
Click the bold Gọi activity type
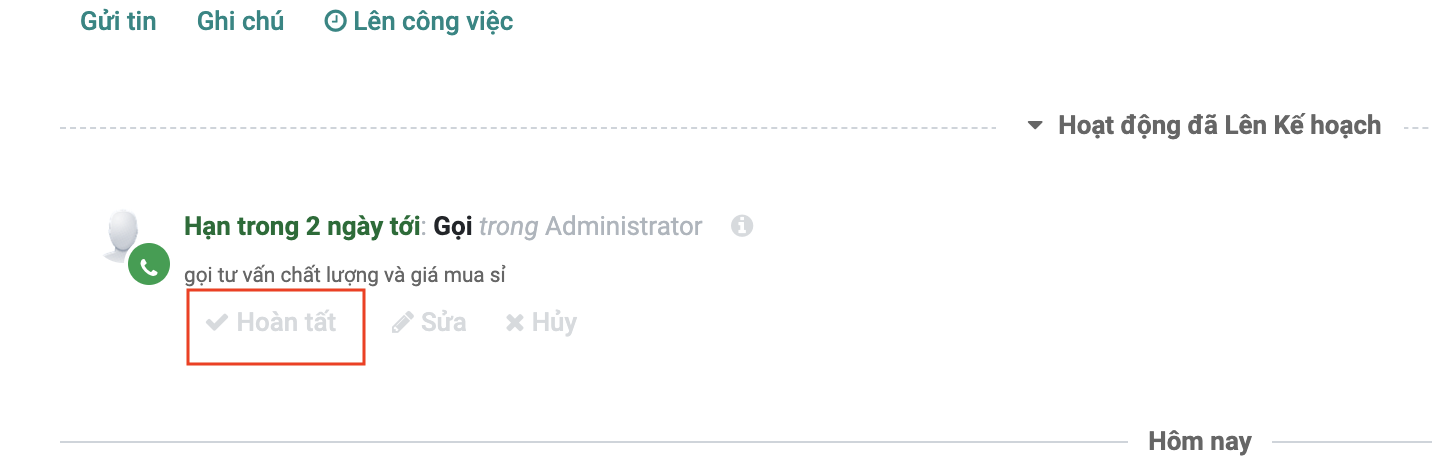452,227
